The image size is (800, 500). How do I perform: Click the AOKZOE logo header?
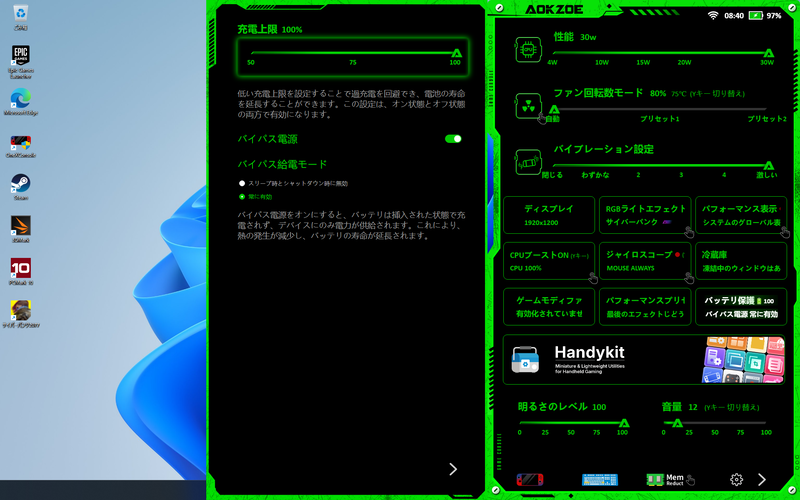pos(554,9)
